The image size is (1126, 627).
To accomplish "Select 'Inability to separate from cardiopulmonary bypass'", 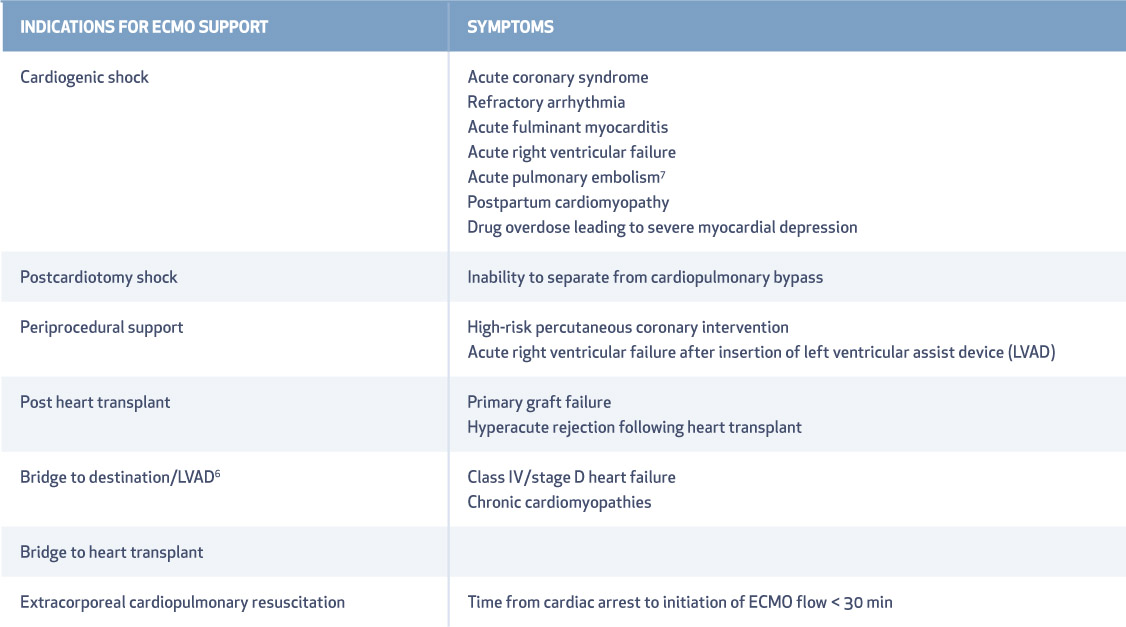I will coord(645,278).
